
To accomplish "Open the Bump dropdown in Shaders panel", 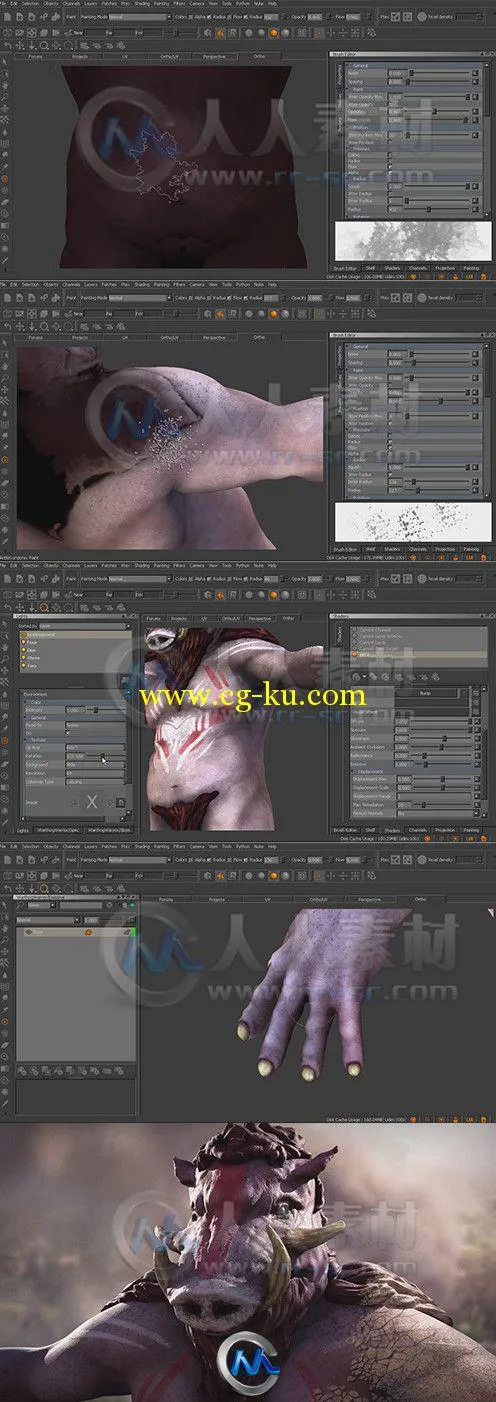I will (426, 693).
